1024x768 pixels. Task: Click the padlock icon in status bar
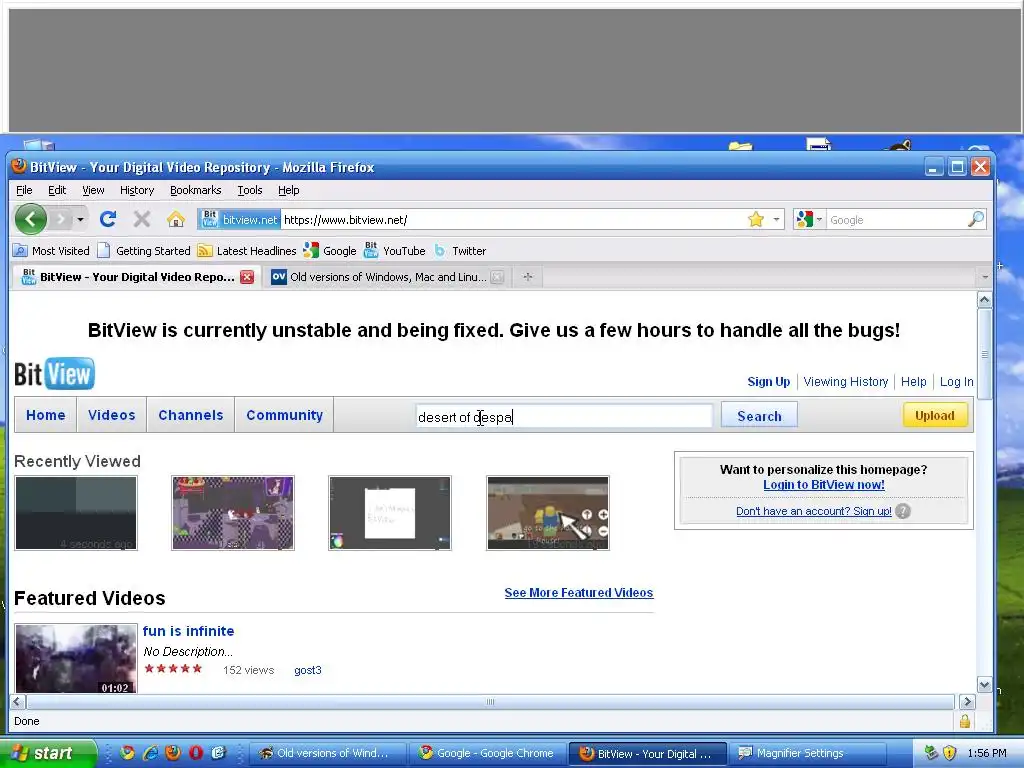coord(965,721)
